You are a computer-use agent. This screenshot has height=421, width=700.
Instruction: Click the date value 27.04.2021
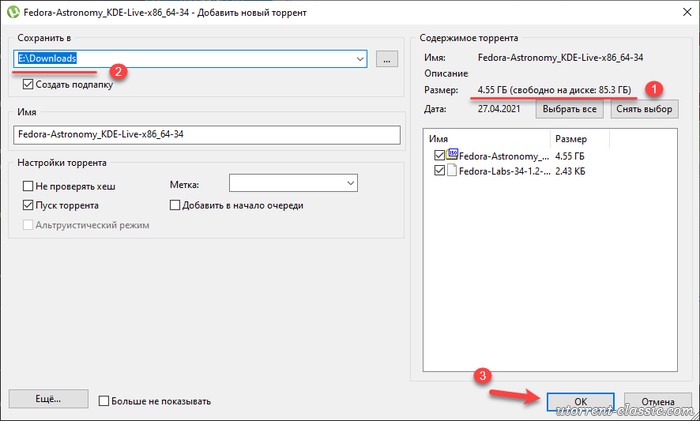click(499, 109)
